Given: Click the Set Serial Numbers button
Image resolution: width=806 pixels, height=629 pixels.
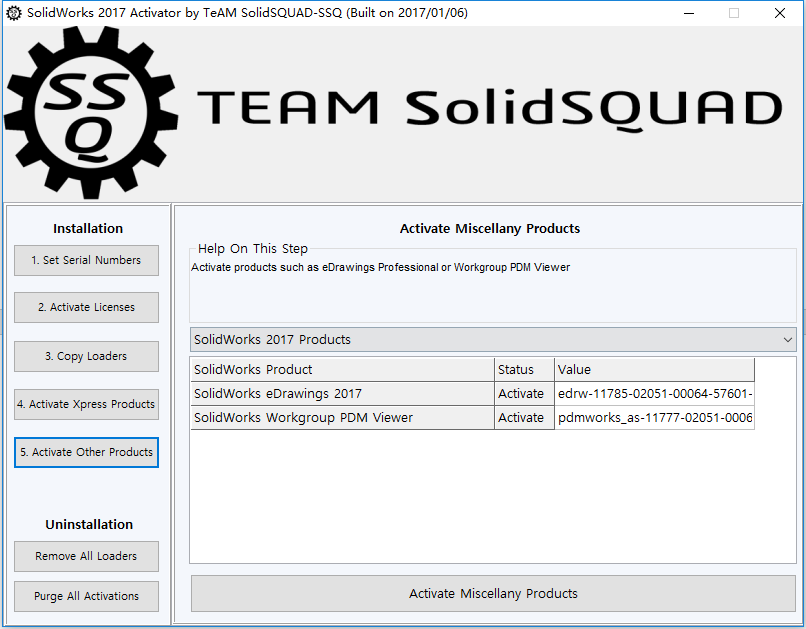Looking at the screenshot, I should (86, 260).
